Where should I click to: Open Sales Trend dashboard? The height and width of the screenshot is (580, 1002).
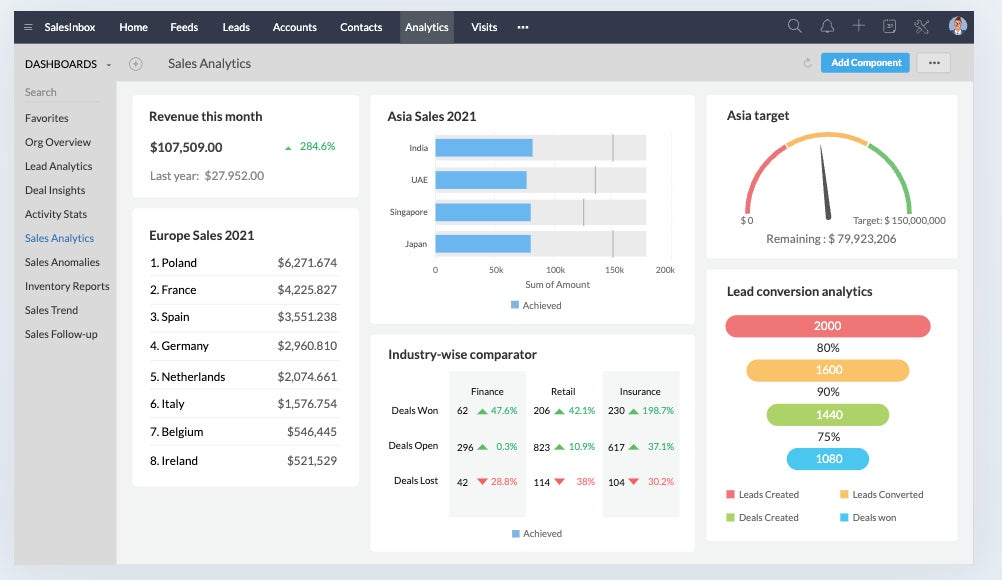pyautogui.click(x=51, y=310)
